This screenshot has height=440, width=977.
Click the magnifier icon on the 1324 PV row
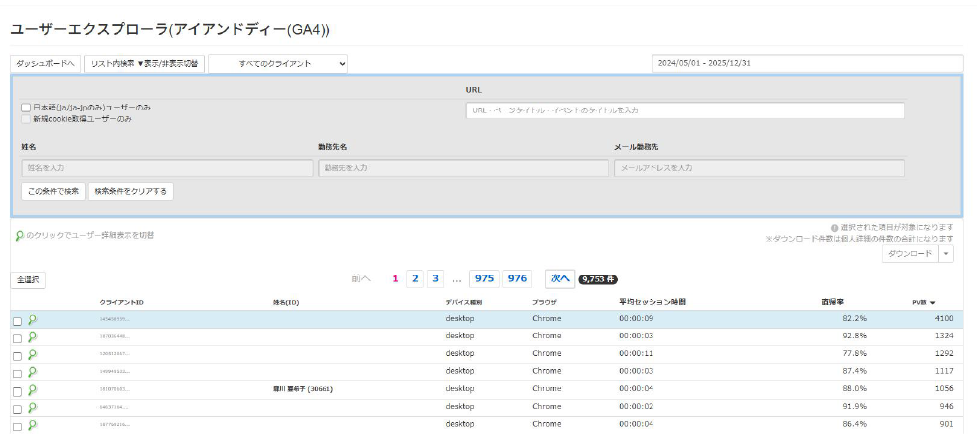(33, 337)
